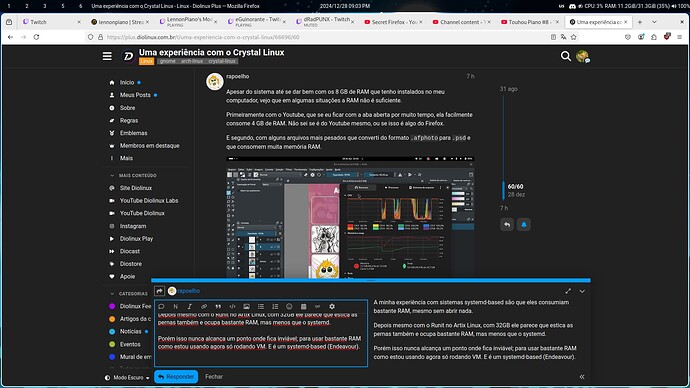690x388 pixels.
Task: Switch to the eGuinorante Twitch tab
Action: tap(257, 22)
